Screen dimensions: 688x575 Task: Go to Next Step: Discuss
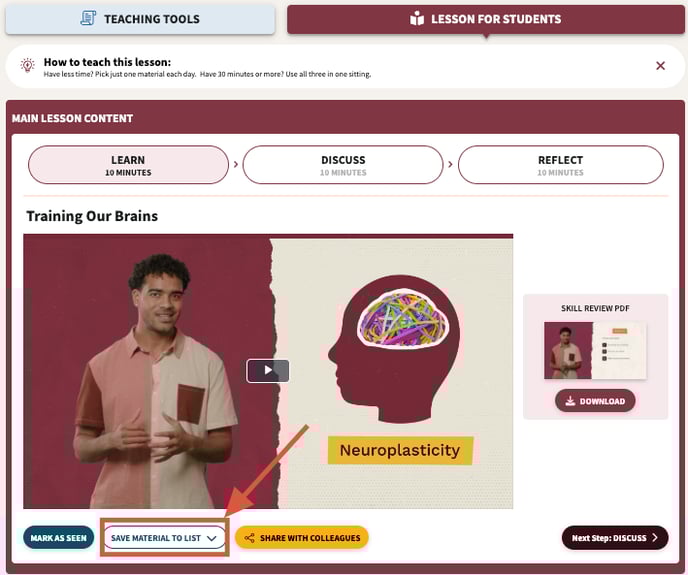coord(615,538)
